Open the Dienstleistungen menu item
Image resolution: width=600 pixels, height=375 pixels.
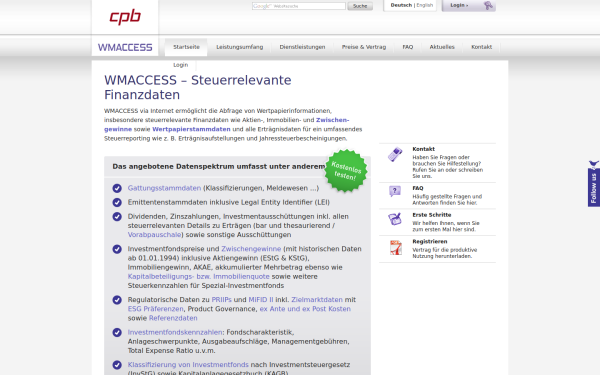302,47
